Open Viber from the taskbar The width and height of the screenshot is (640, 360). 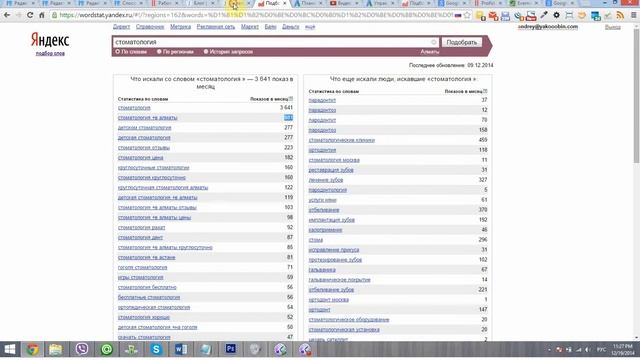pyautogui.click(x=82, y=349)
